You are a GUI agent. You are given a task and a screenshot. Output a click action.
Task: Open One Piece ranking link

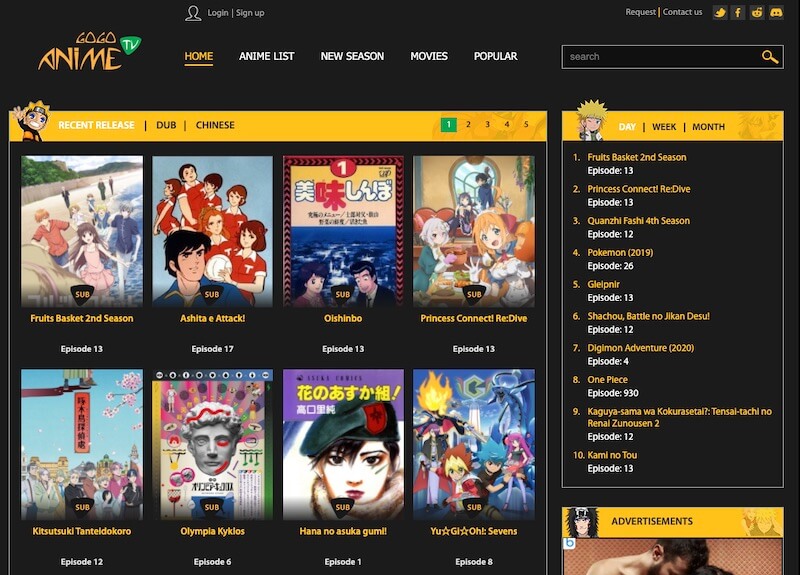pos(608,379)
